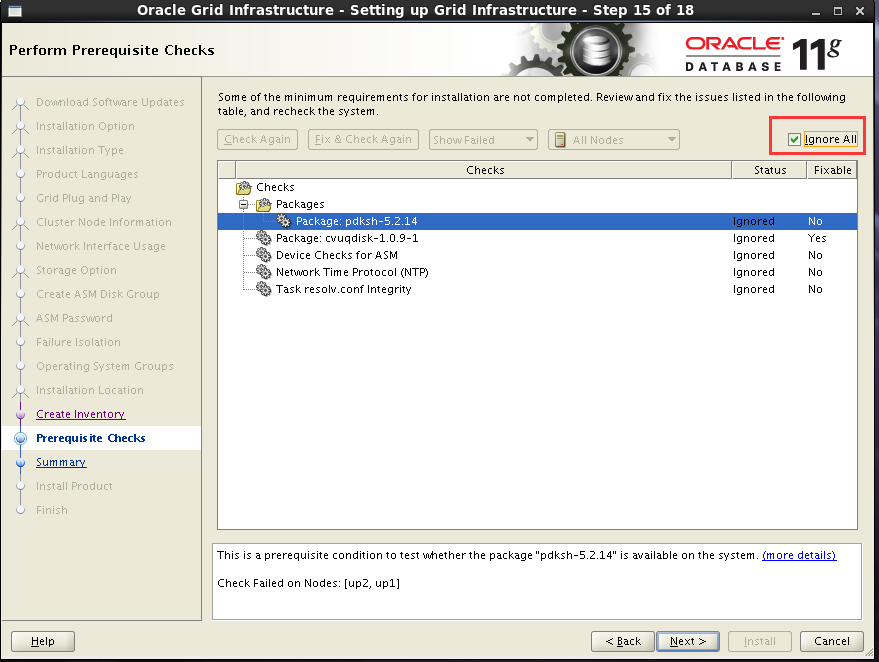Click the disabled Install button
Image resolution: width=879 pixels, height=662 pixels.
click(760, 641)
